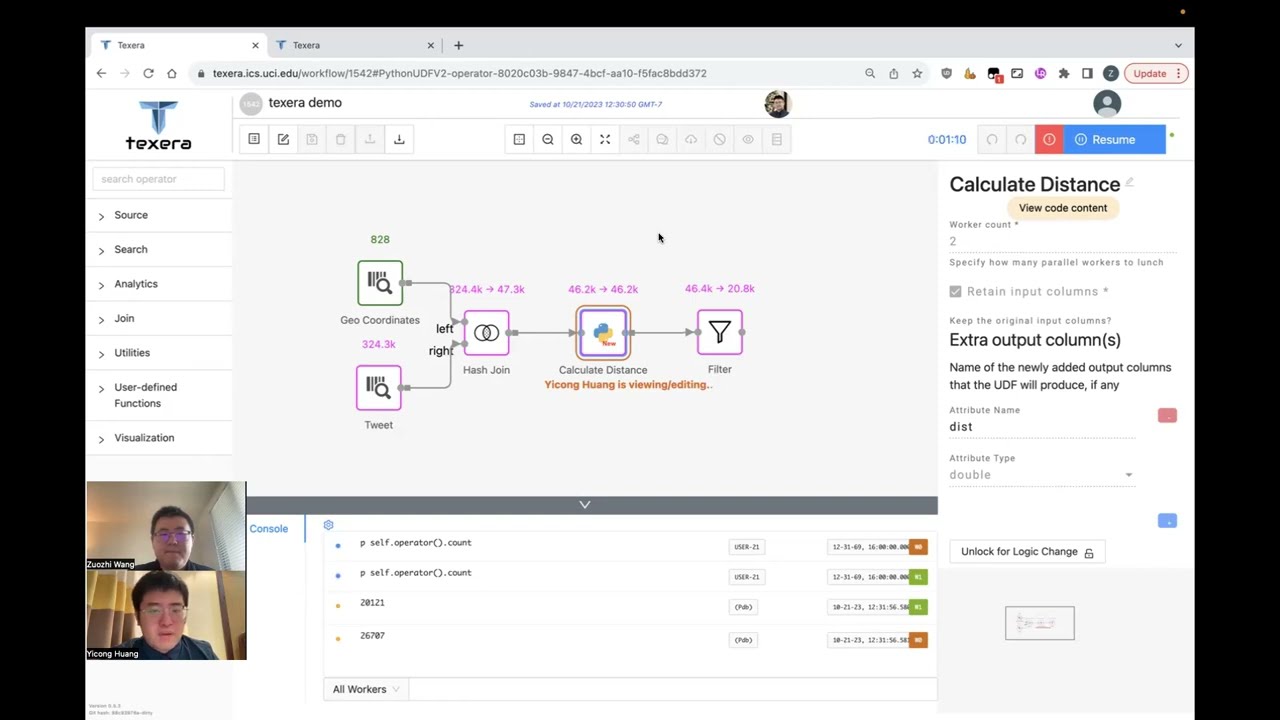Click the Geo Coordinates scan operator icon
The image size is (1280, 720).
(380, 283)
